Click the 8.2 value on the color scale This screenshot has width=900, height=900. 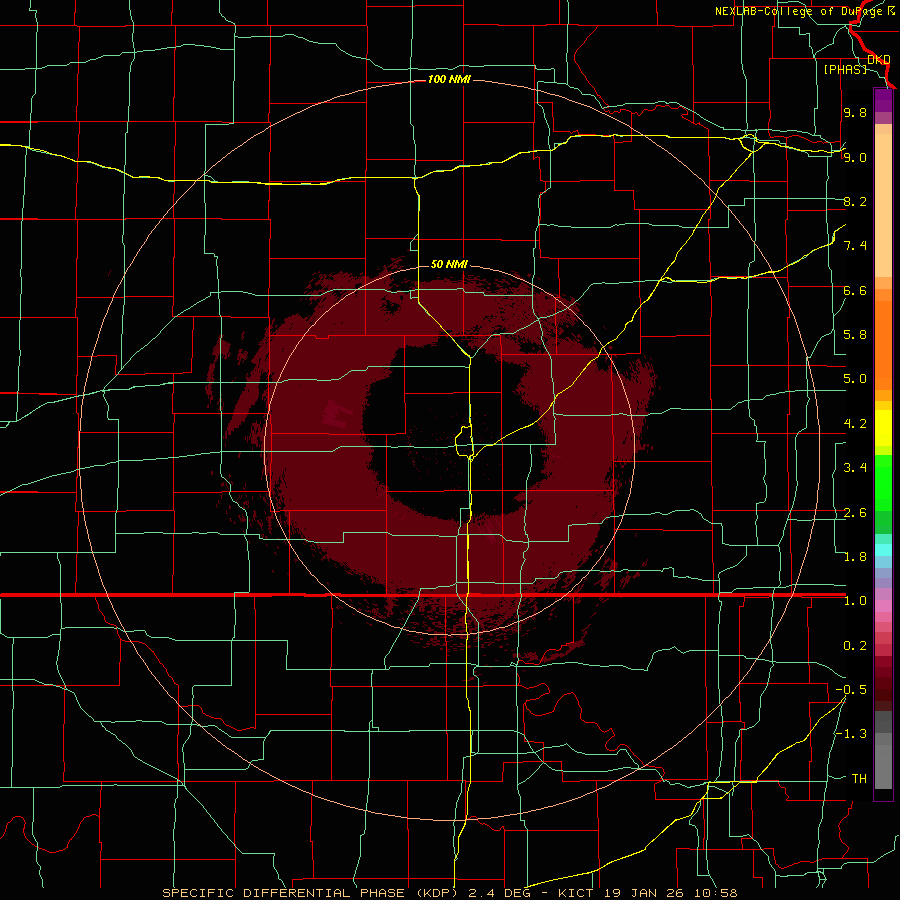[855, 201]
